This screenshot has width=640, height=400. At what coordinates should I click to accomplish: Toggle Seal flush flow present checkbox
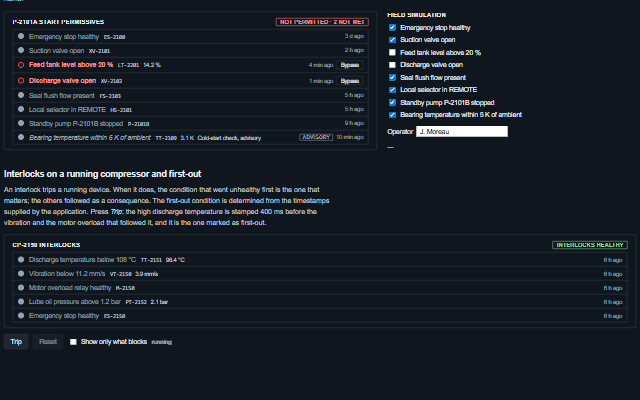(392, 78)
